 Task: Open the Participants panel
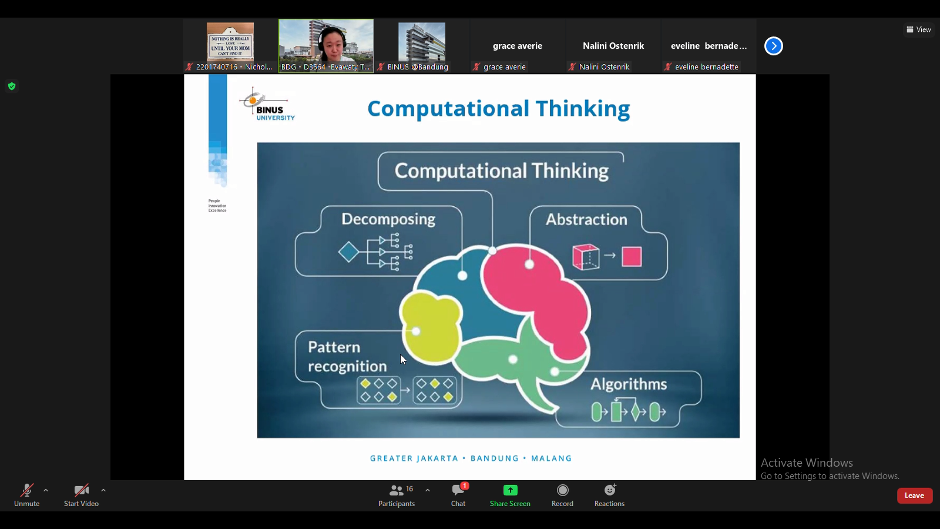coord(396,491)
